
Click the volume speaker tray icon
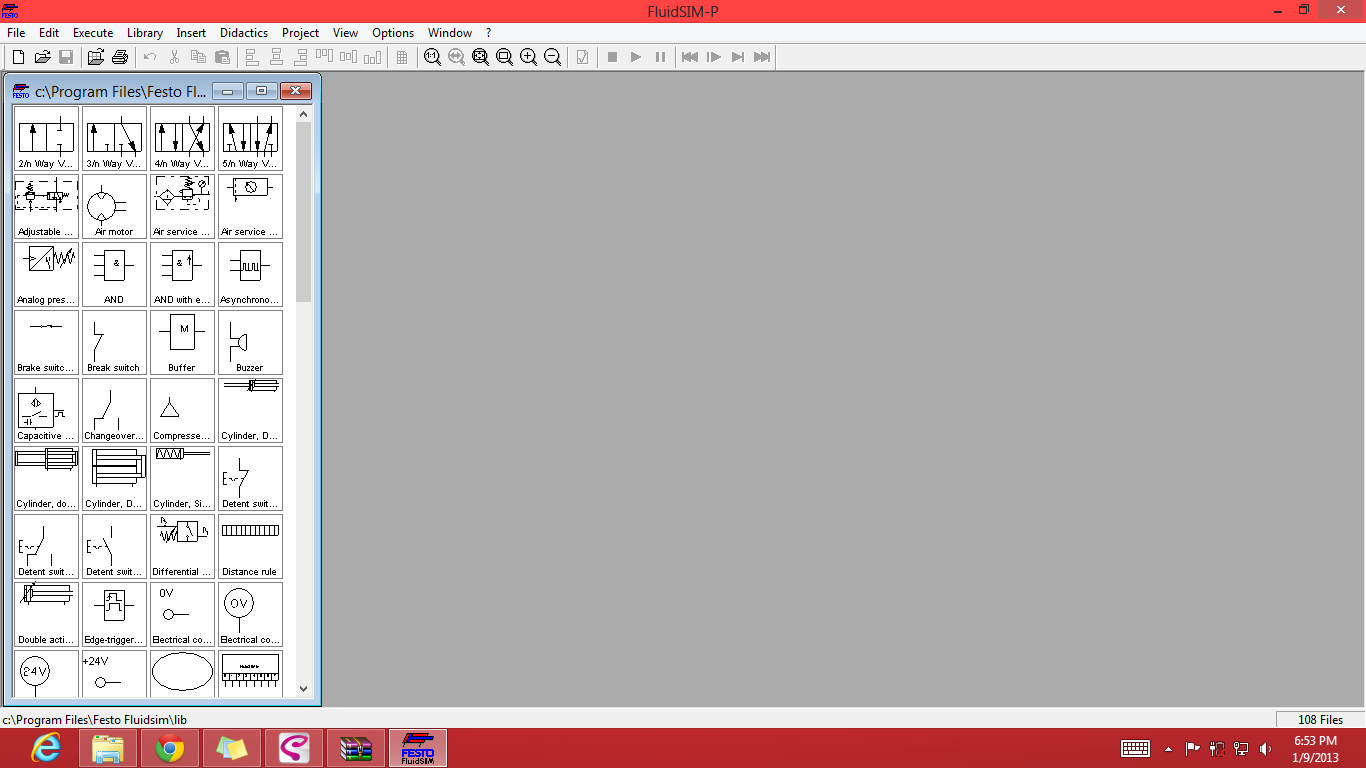[1266, 748]
